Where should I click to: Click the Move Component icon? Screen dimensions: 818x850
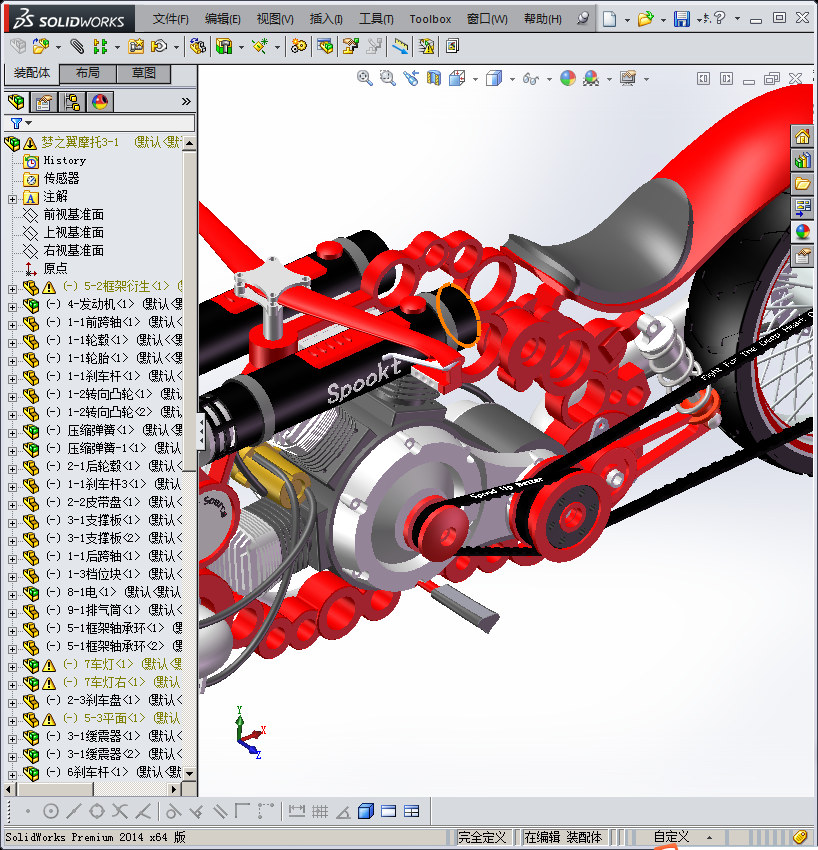[x=159, y=47]
